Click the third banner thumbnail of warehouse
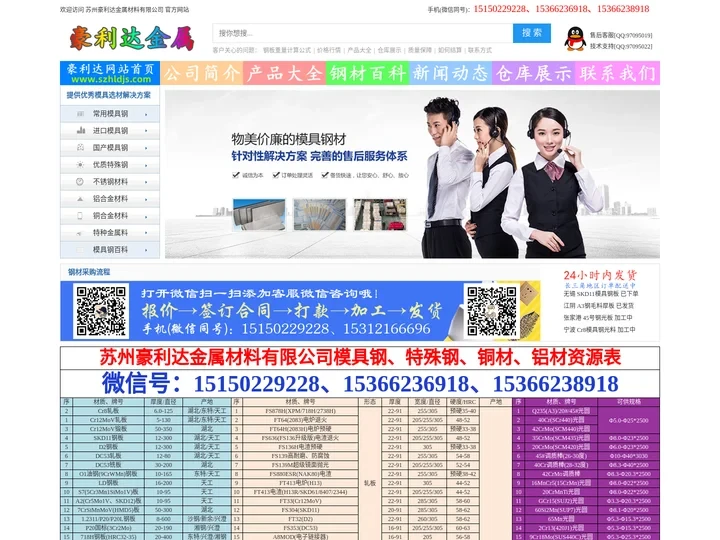The image size is (720, 540). click(380, 214)
